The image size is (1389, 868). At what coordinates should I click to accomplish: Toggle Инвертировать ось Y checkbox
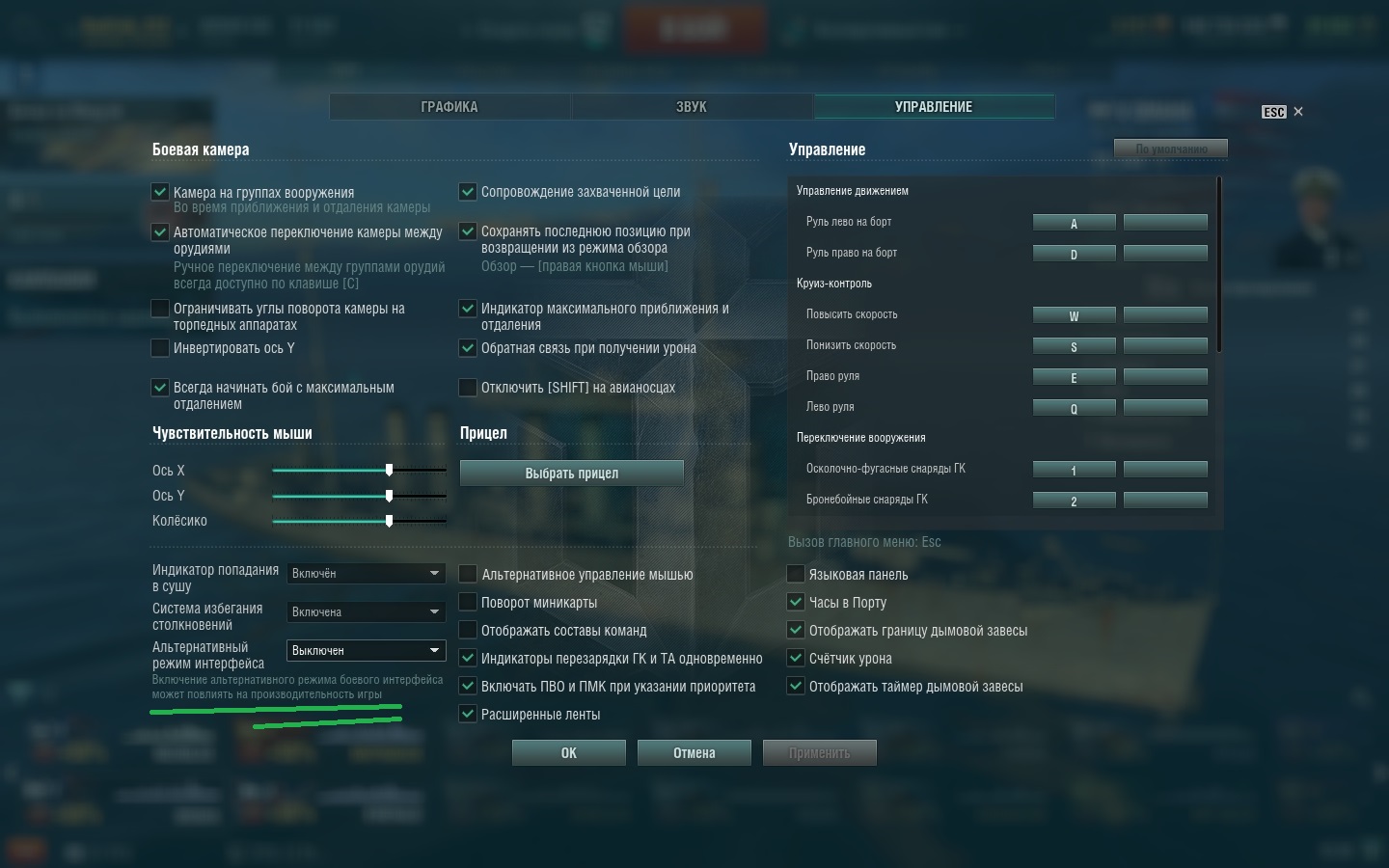pyautogui.click(x=160, y=347)
